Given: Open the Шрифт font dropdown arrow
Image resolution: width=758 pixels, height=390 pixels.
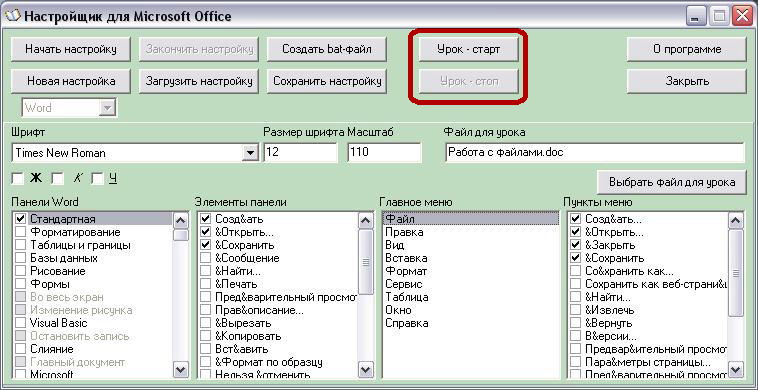Looking at the screenshot, I should click(249, 153).
